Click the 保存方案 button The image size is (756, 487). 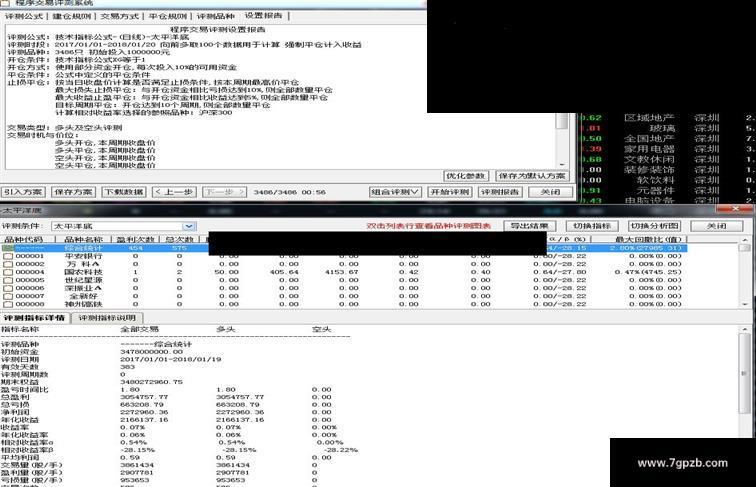click(73, 192)
